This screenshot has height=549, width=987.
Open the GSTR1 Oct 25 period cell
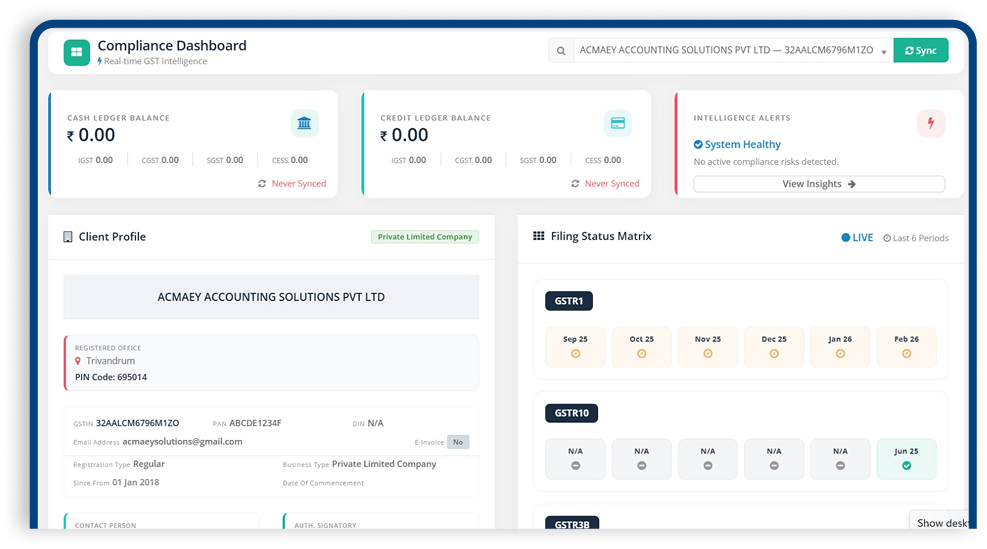(x=641, y=347)
